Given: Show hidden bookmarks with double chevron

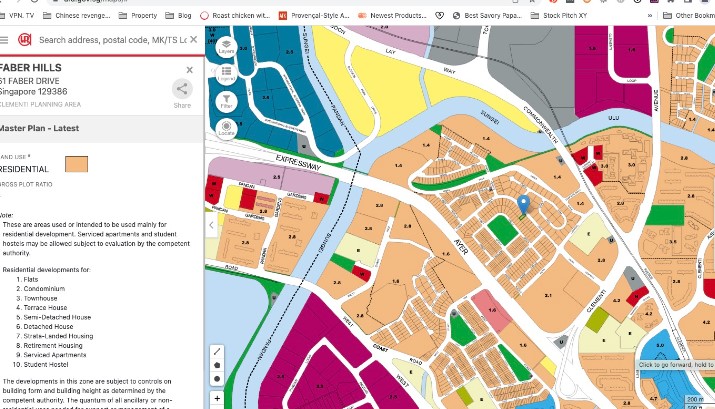Looking at the screenshot, I should pyautogui.click(x=652, y=16).
